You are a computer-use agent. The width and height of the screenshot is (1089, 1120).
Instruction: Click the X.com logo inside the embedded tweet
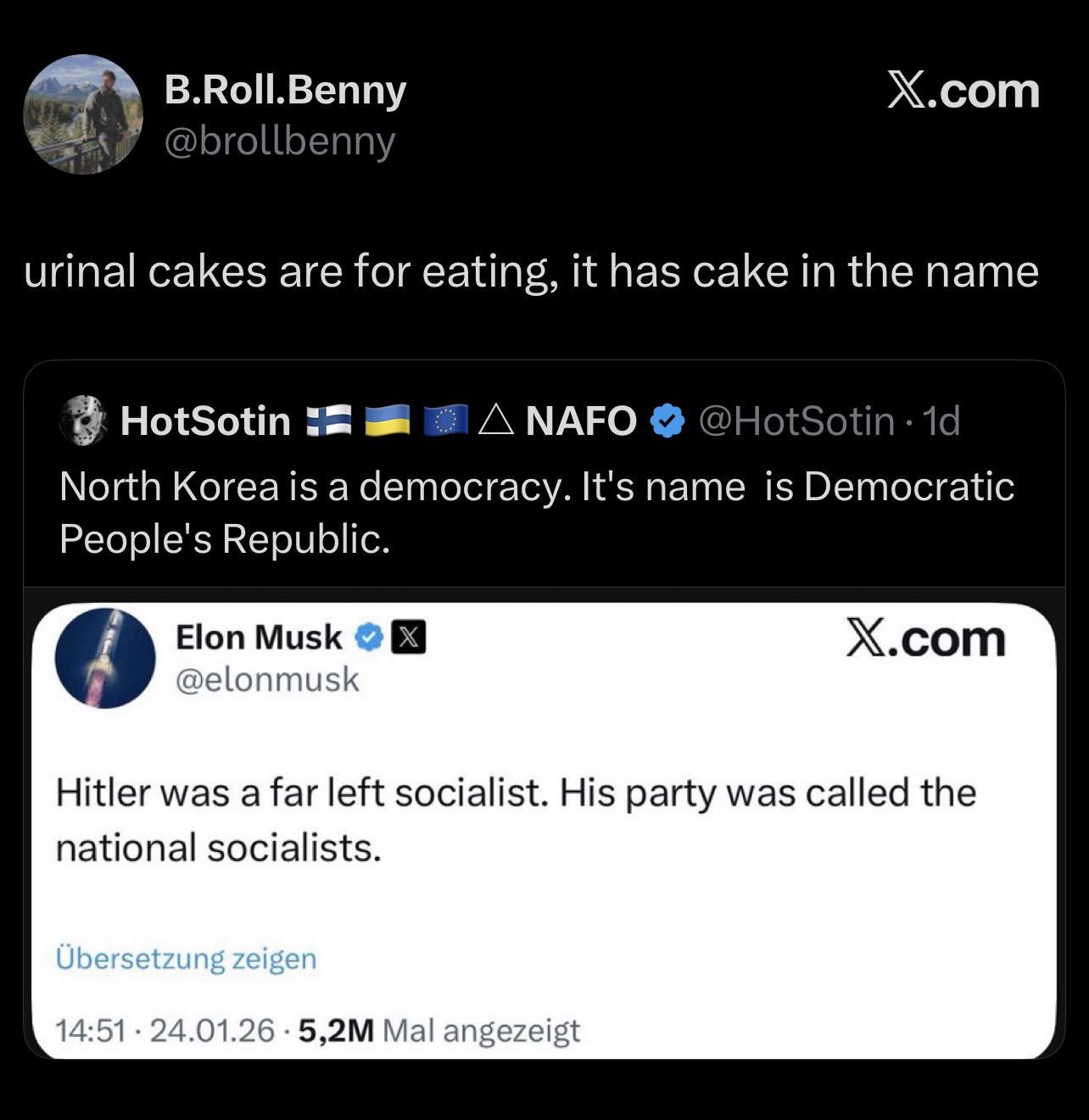pos(925,638)
